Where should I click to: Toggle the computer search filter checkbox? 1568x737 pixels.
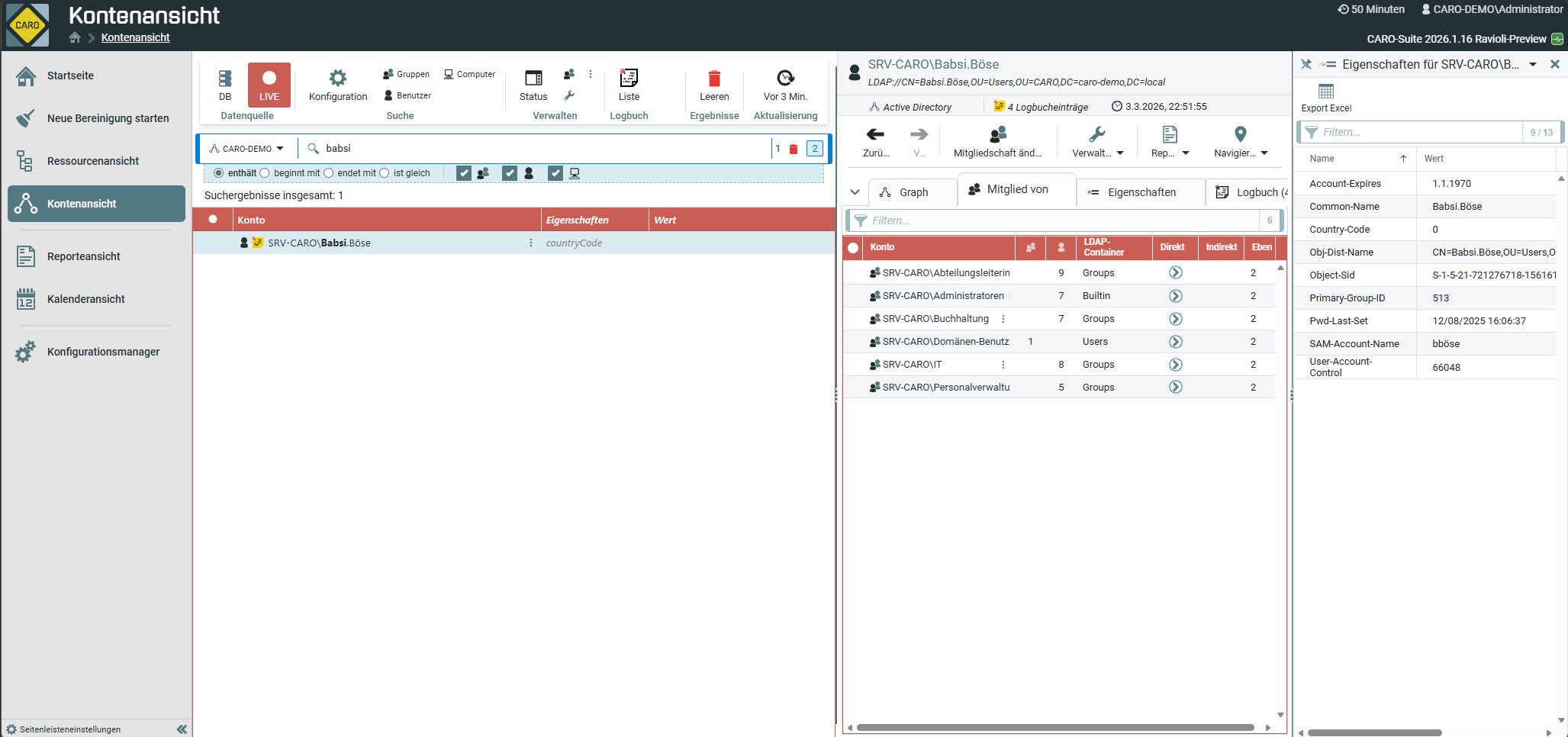tap(555, 173)
